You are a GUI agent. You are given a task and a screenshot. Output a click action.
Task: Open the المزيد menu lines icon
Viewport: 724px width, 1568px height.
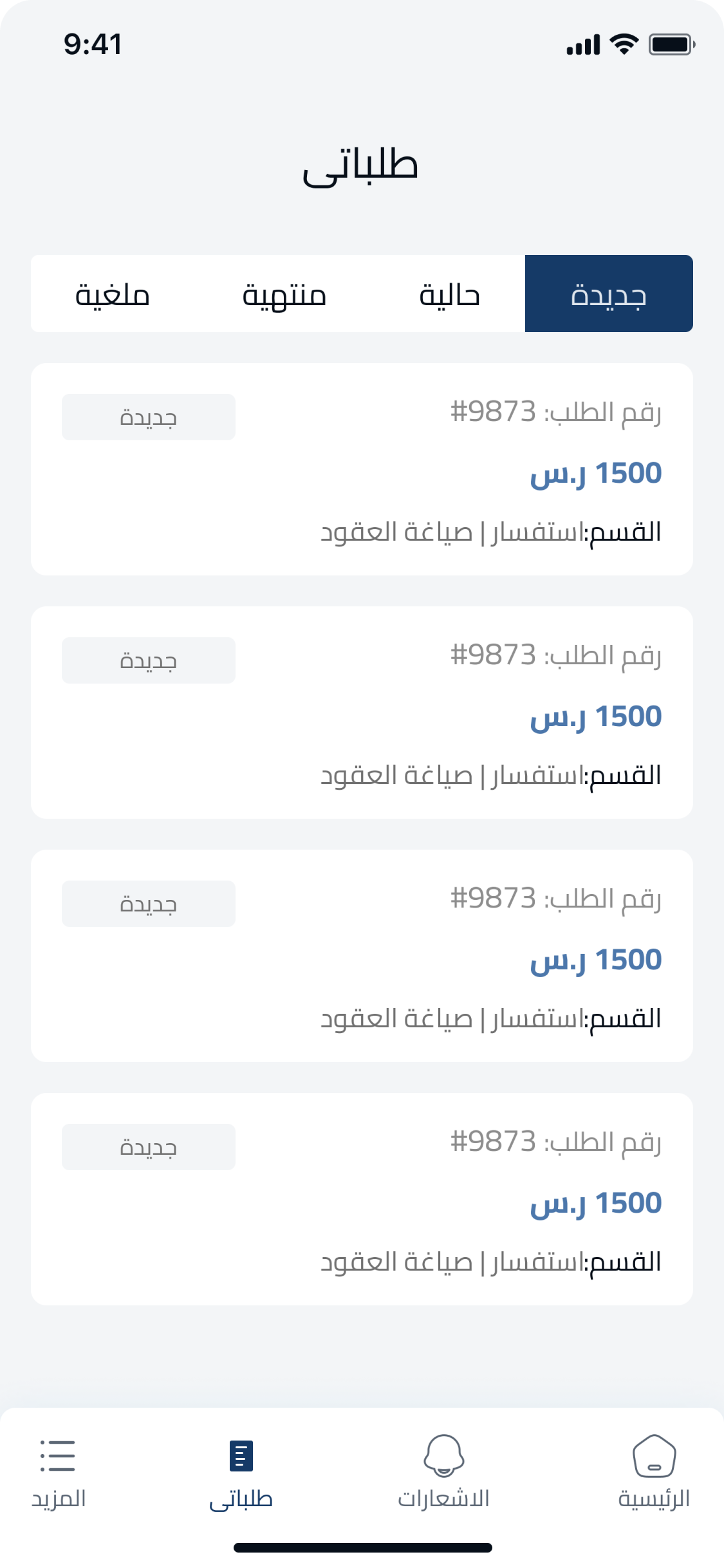pyautogui.click(x=58, y=1456)
